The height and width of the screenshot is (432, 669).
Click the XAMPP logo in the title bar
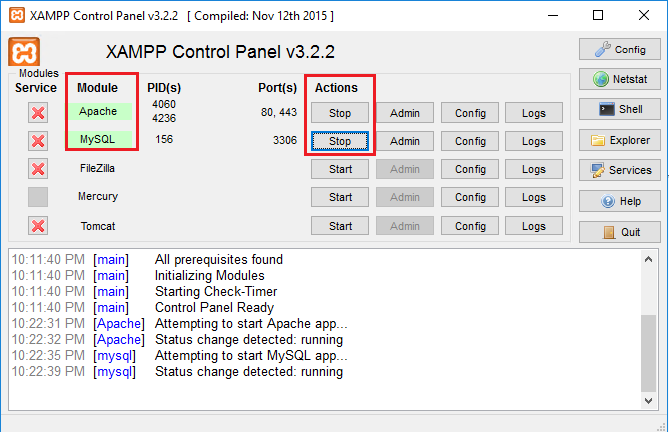(17, 16)
